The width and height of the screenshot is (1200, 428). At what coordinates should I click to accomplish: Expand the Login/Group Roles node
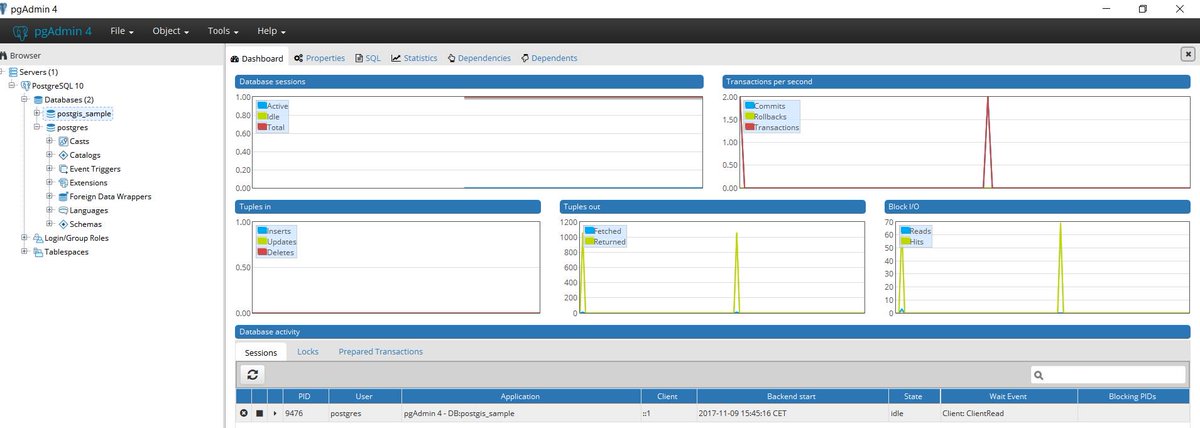click(x=24, y=238)
